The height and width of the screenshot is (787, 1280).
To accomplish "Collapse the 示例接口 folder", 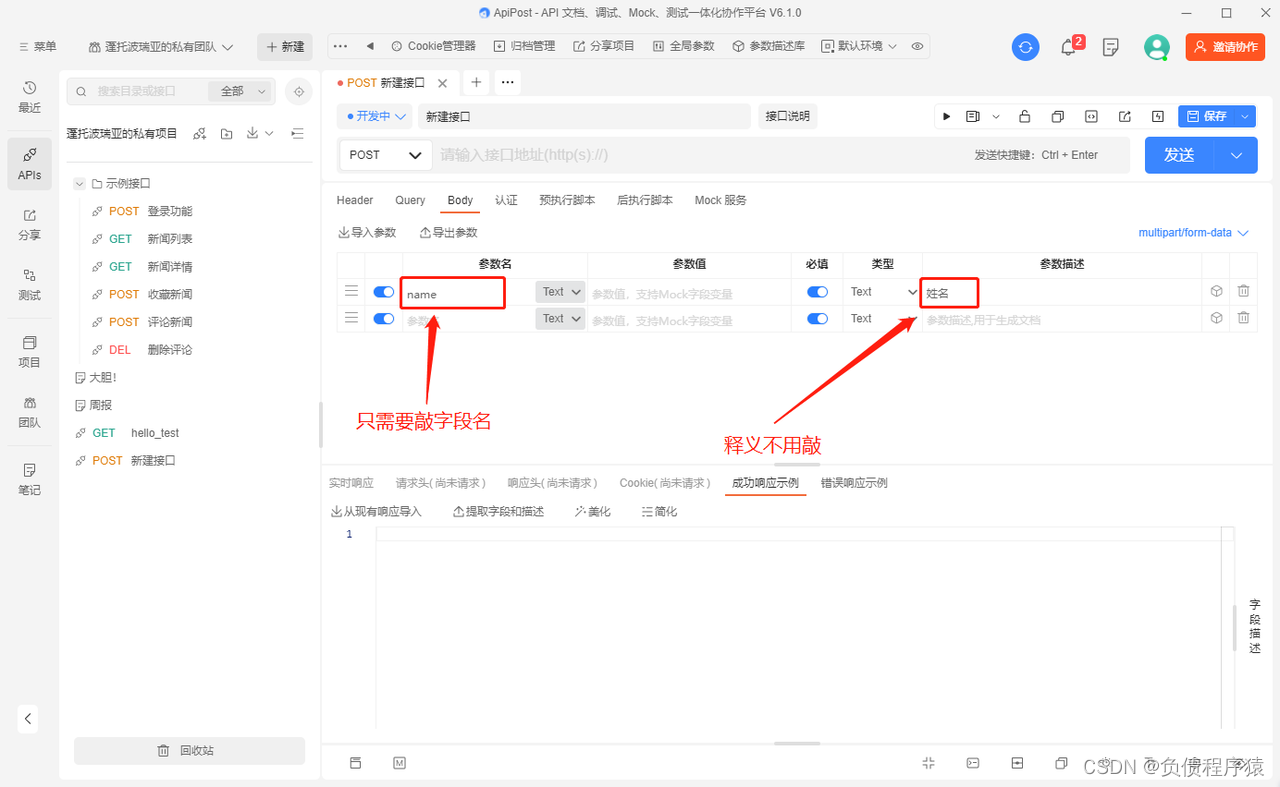I will 80,184.
